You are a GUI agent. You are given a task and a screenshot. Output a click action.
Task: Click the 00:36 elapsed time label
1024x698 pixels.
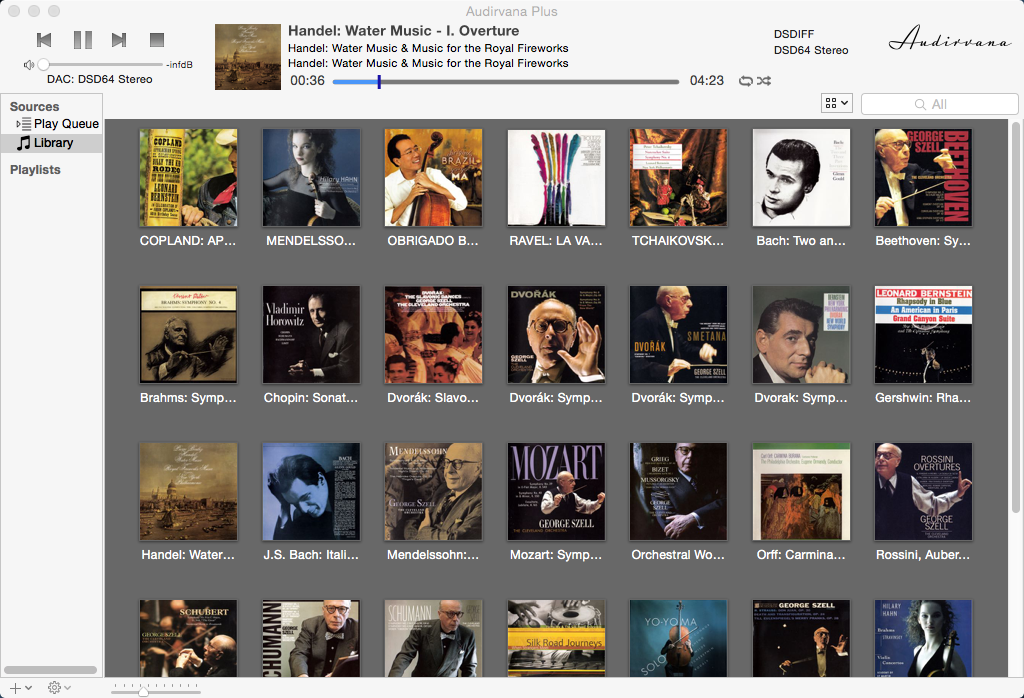(x=308, y=80)
